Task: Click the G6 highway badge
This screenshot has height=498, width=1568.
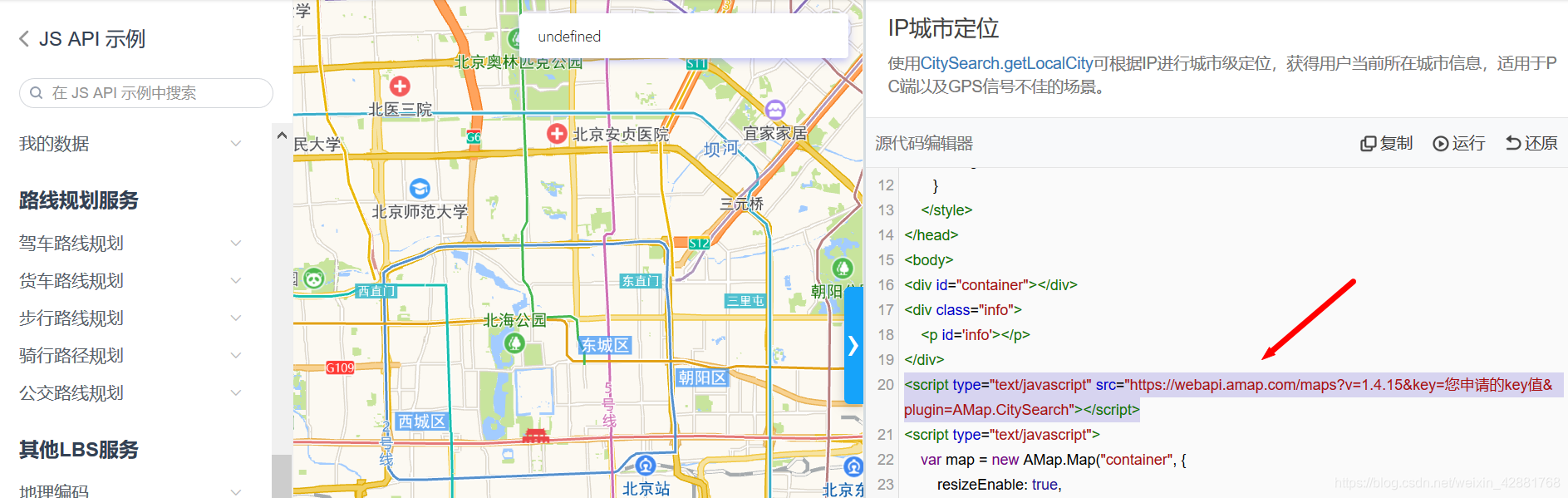Action: click(x=474, y=137)
